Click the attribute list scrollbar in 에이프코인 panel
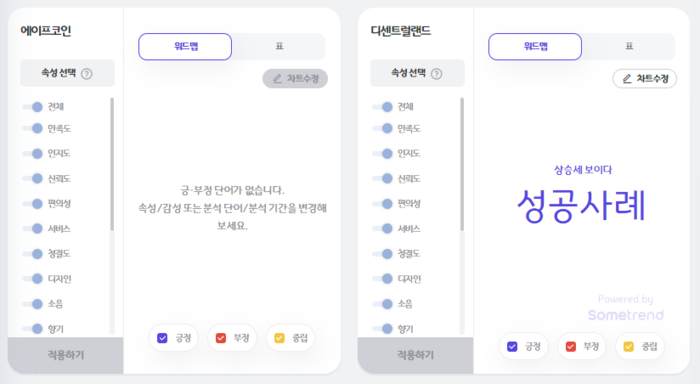 point(112,164)
